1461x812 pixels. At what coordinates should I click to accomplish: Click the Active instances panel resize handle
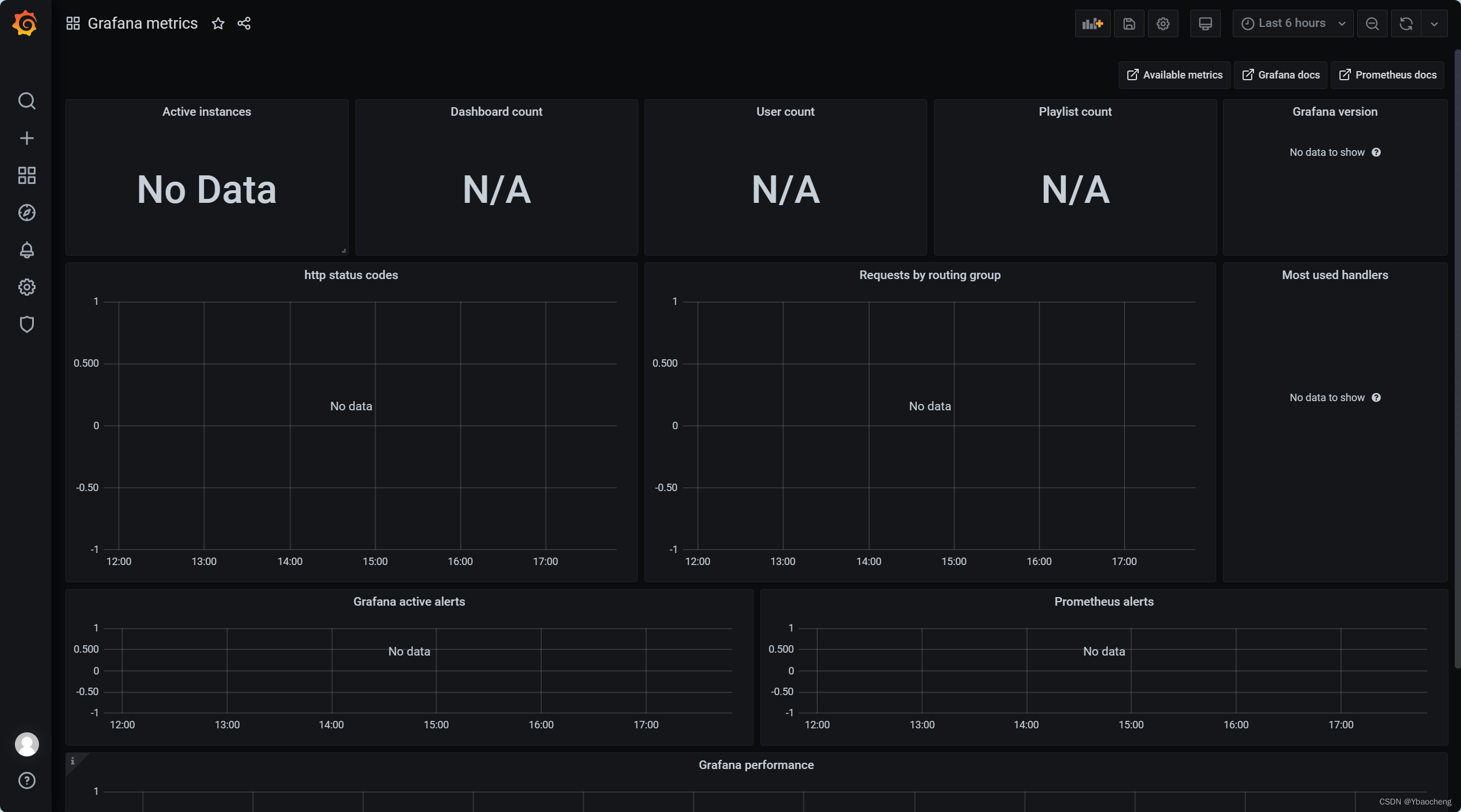(343, 250)
